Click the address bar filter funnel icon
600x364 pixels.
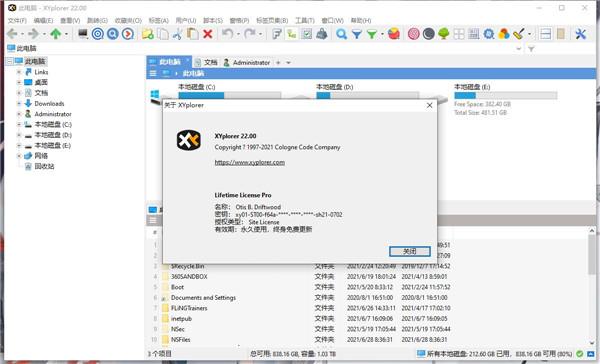pos(531,49)
